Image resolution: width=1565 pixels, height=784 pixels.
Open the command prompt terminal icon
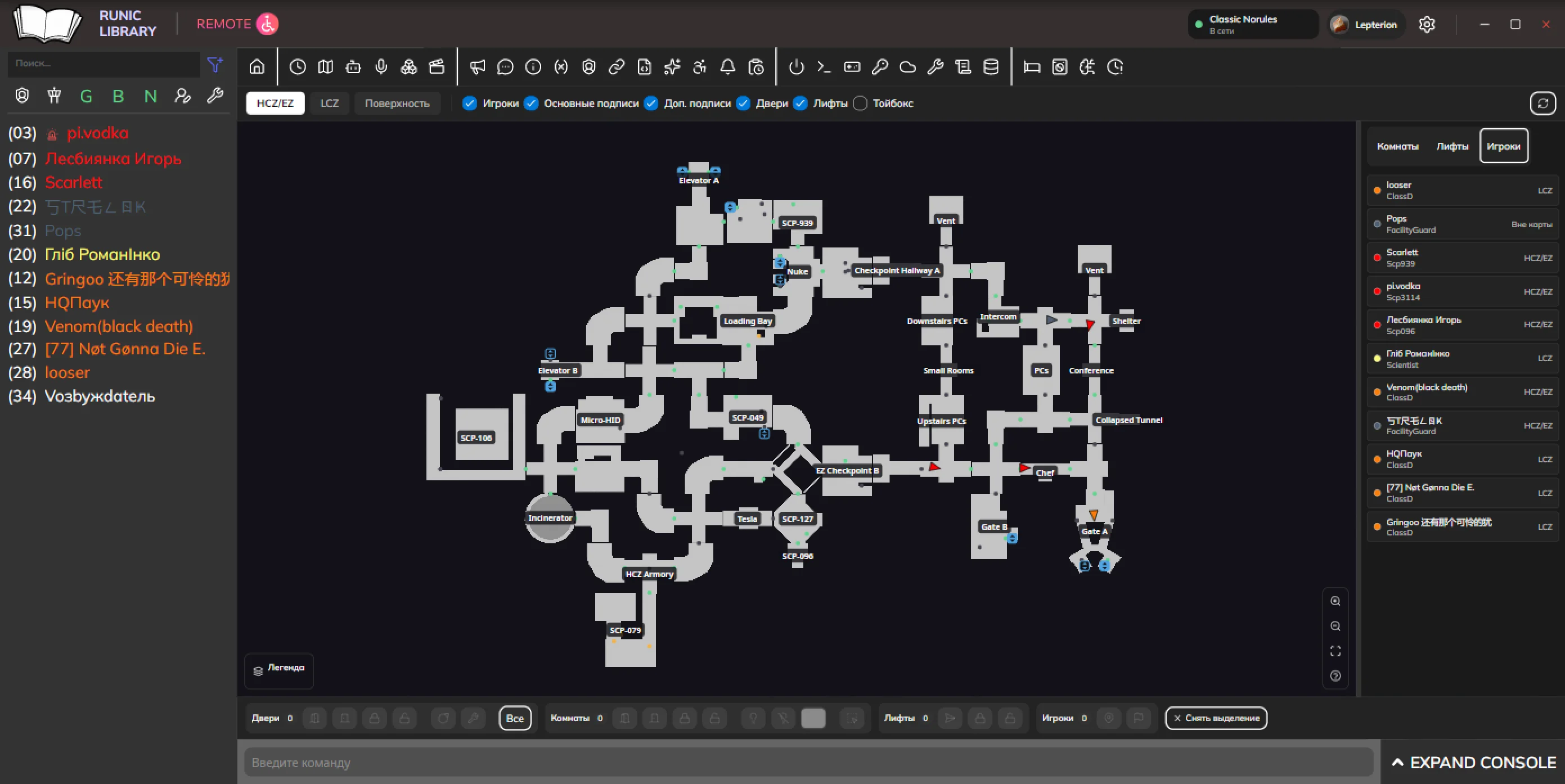click(x=824, y=67)
